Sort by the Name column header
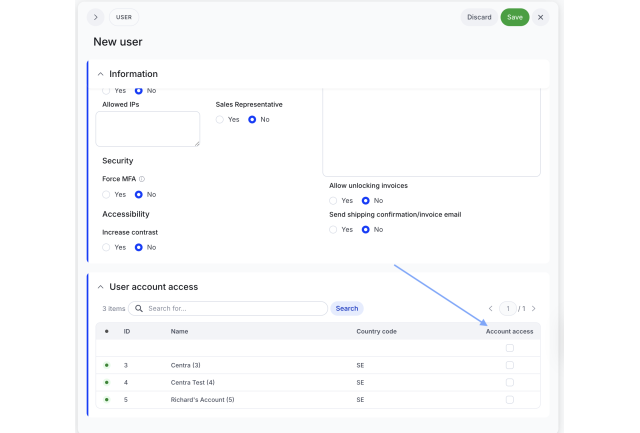 (179, 331)
